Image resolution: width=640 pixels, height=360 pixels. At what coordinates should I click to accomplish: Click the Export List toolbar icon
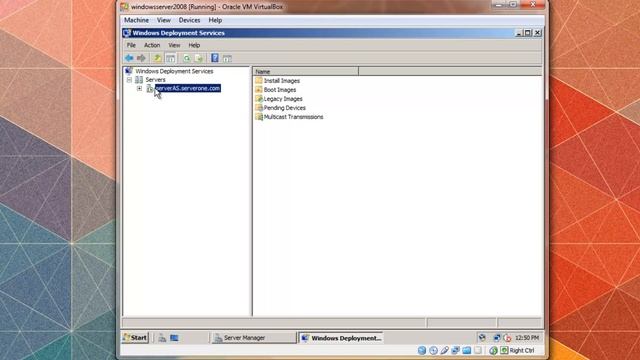point(199,58)
